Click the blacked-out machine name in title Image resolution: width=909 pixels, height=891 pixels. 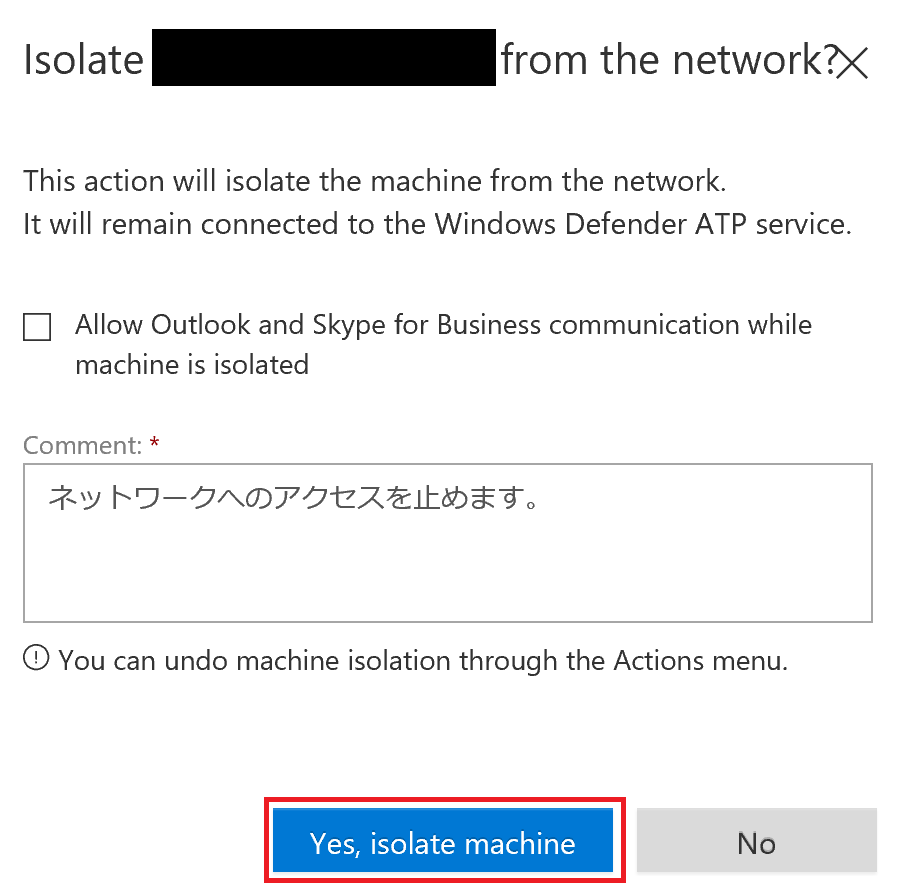[323, 57]
